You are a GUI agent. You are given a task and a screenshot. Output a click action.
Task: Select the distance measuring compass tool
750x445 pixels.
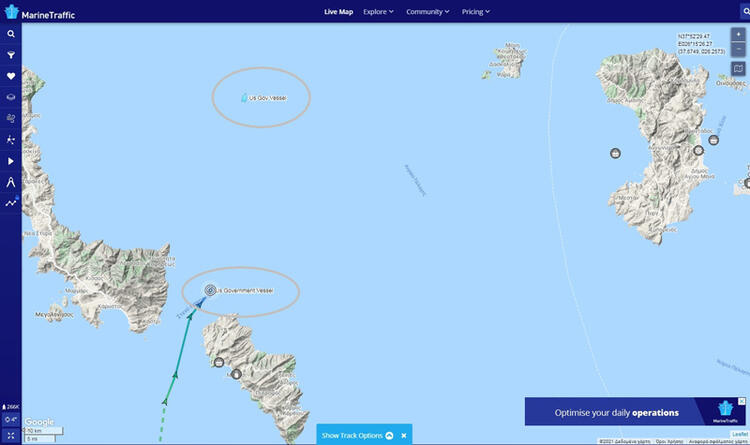pyautogui.click(x=11, y=182)
